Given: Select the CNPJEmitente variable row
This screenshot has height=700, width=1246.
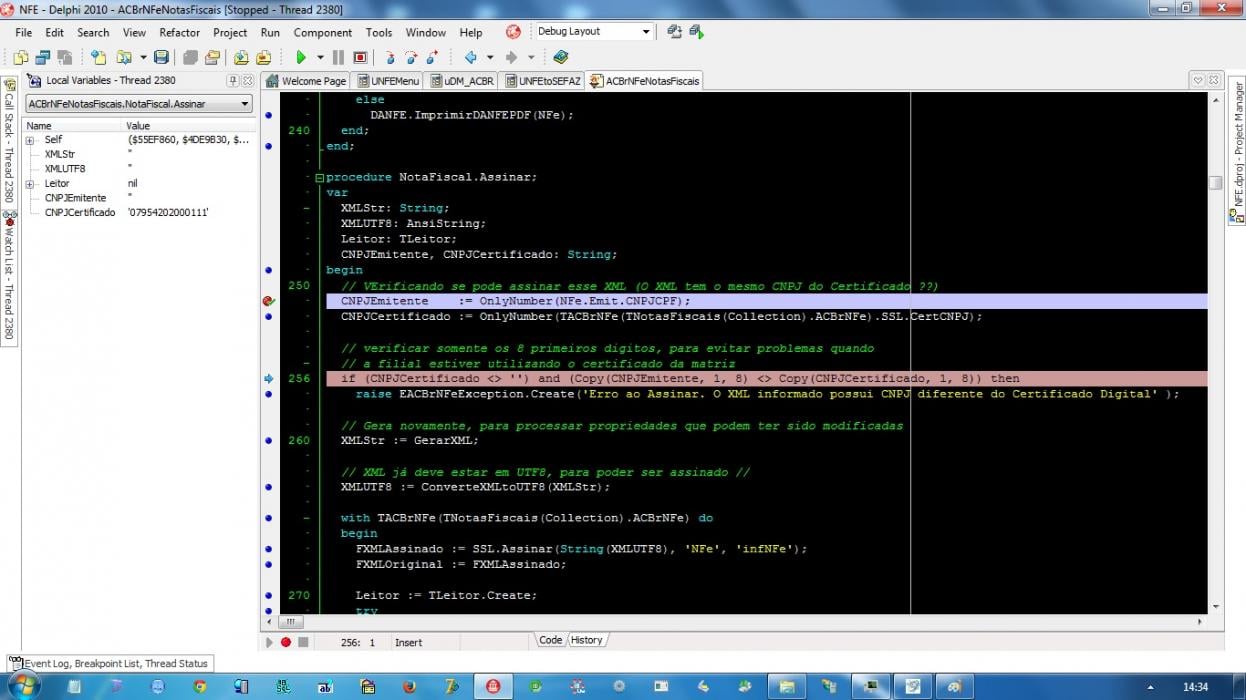Looking at the screenshot, I should click(139, 198).
